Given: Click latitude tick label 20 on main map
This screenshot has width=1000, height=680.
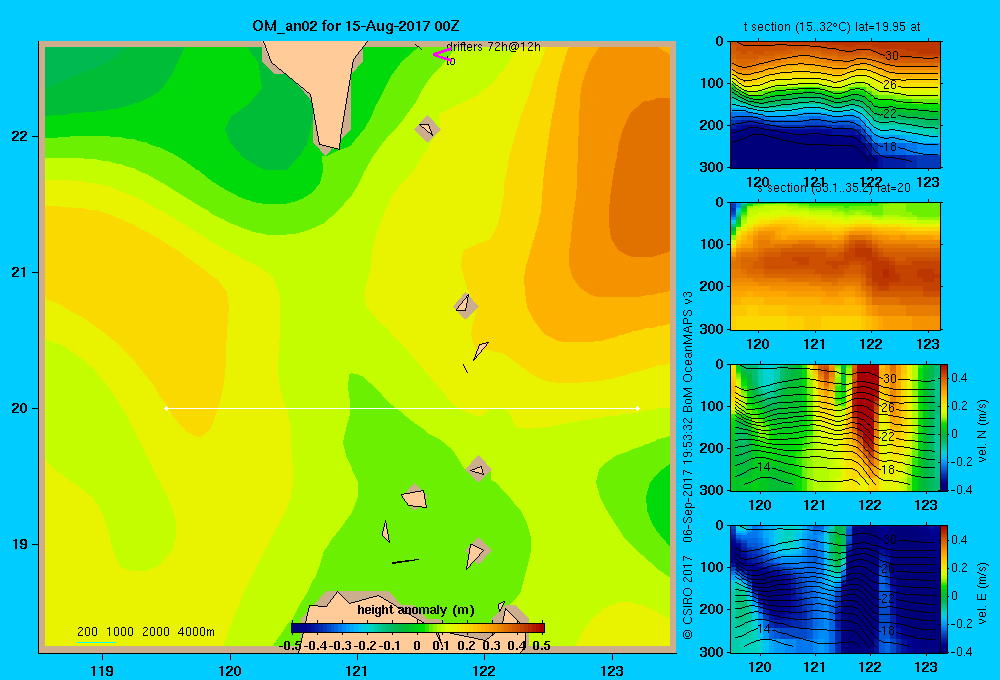Looking at the screenshot, I should pyautogui.click(x=20, y=408).
